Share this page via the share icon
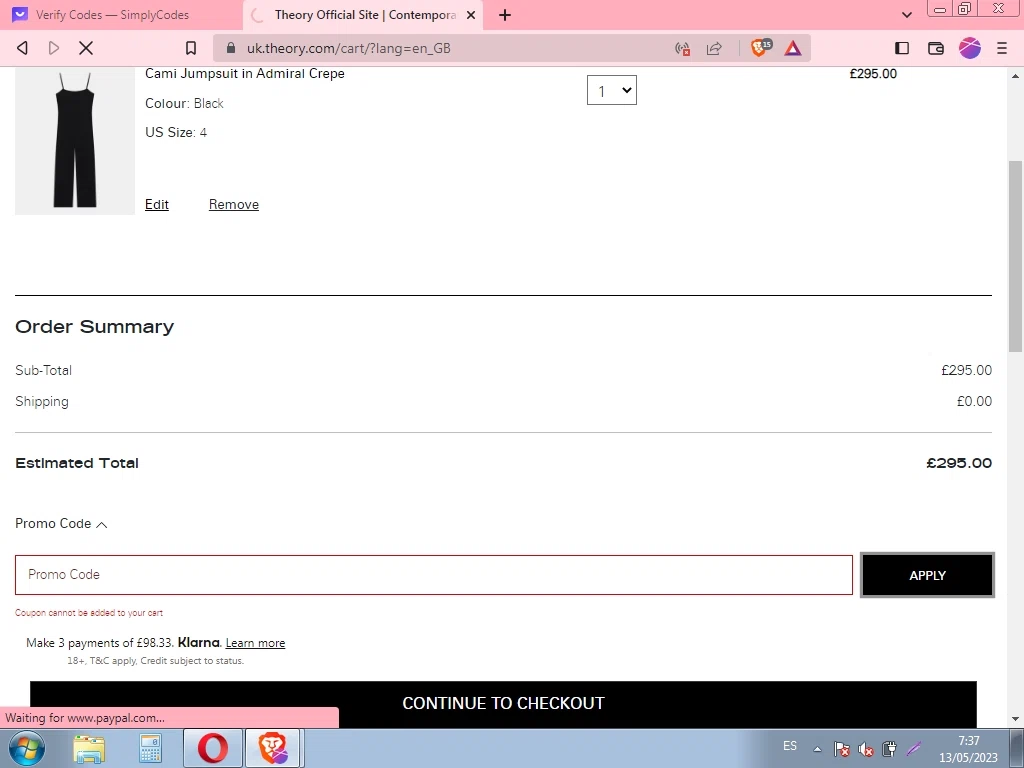The image size is (1024, 768). tap(714, 48)
